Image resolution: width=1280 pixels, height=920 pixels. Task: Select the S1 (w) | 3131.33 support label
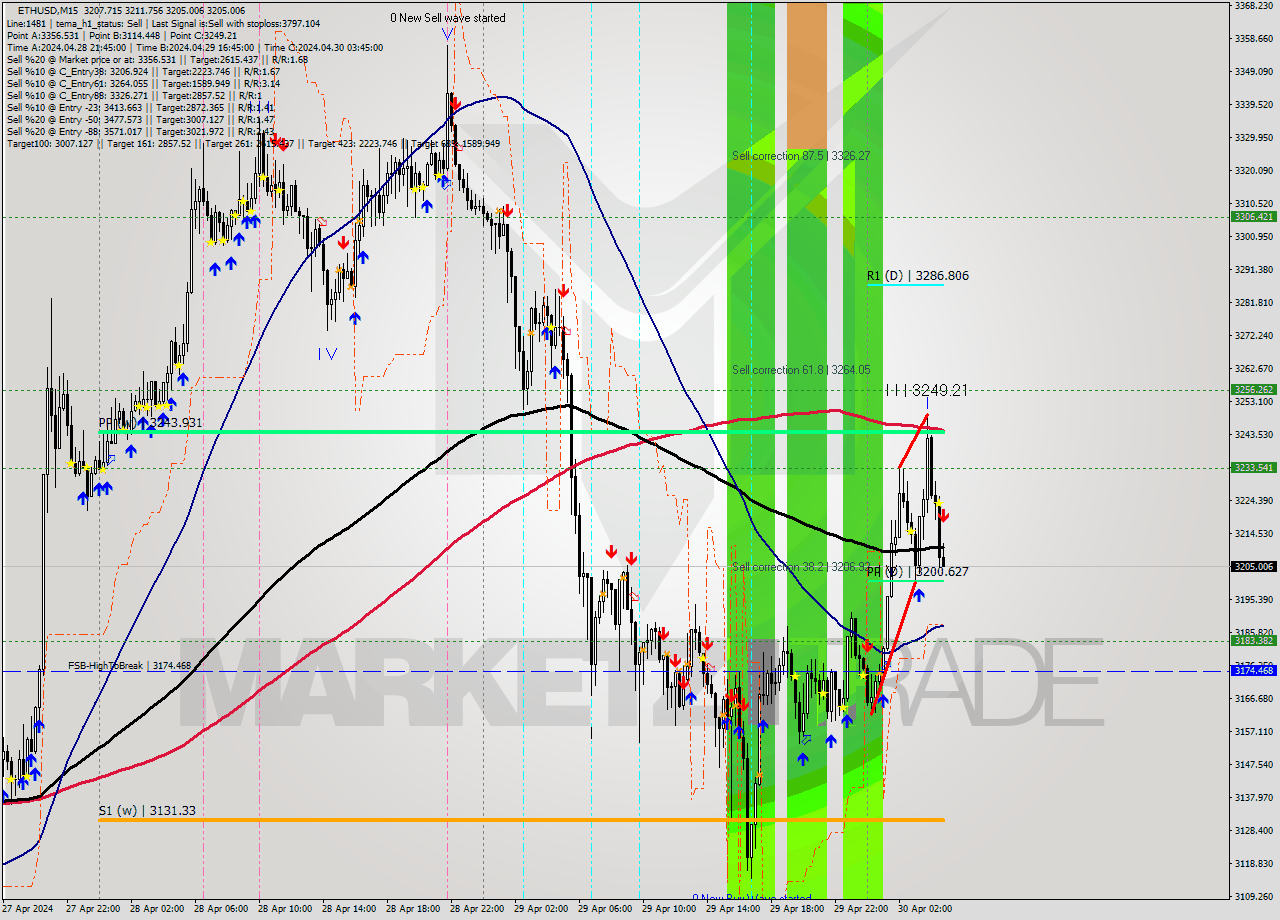[x=147, y=811]
